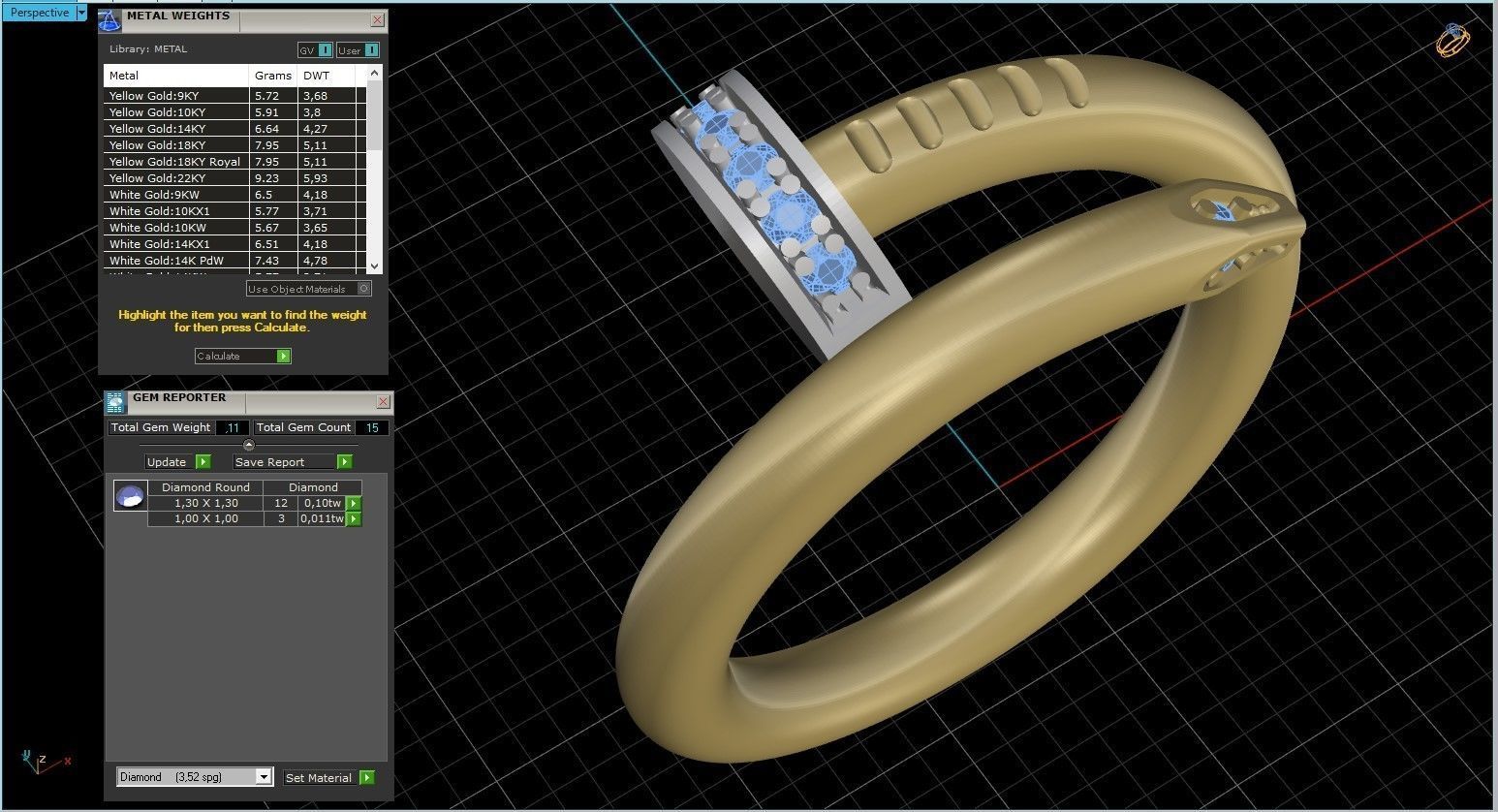1498x812 pixels.
Task: Click the Diamond Round header cell
Action: (205, 487)
